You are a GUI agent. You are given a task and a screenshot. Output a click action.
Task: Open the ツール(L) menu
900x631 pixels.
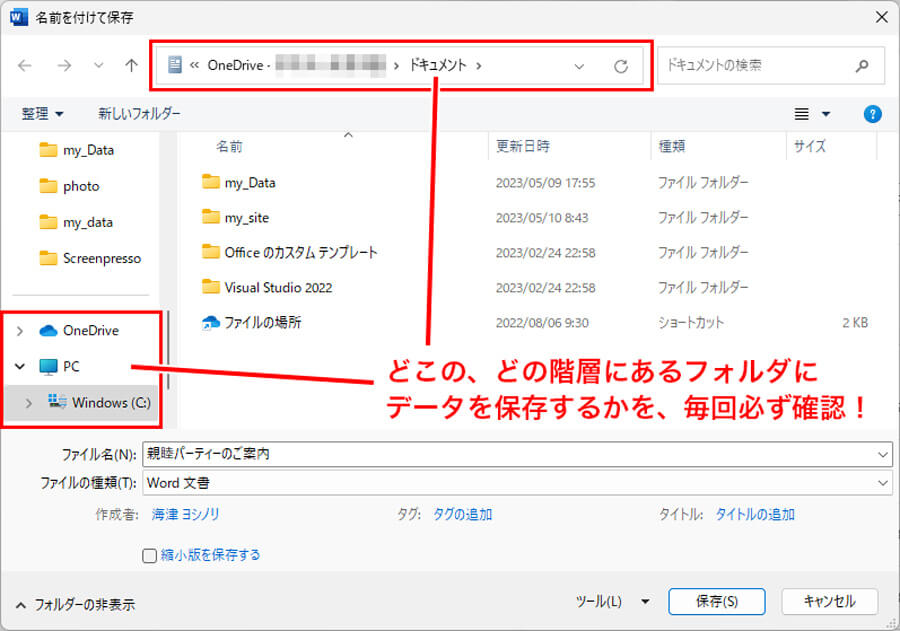(x=612, y=602)
